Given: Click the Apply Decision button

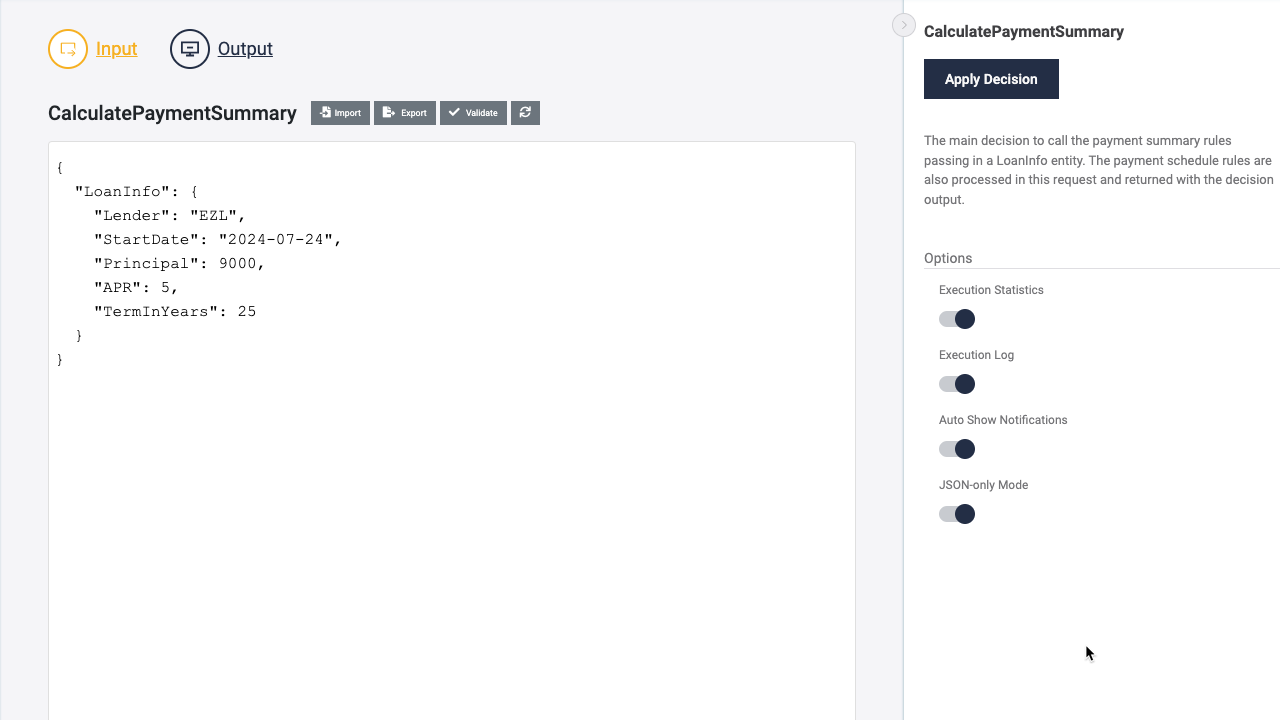Looking at the screenshot, I should (991, 78).
